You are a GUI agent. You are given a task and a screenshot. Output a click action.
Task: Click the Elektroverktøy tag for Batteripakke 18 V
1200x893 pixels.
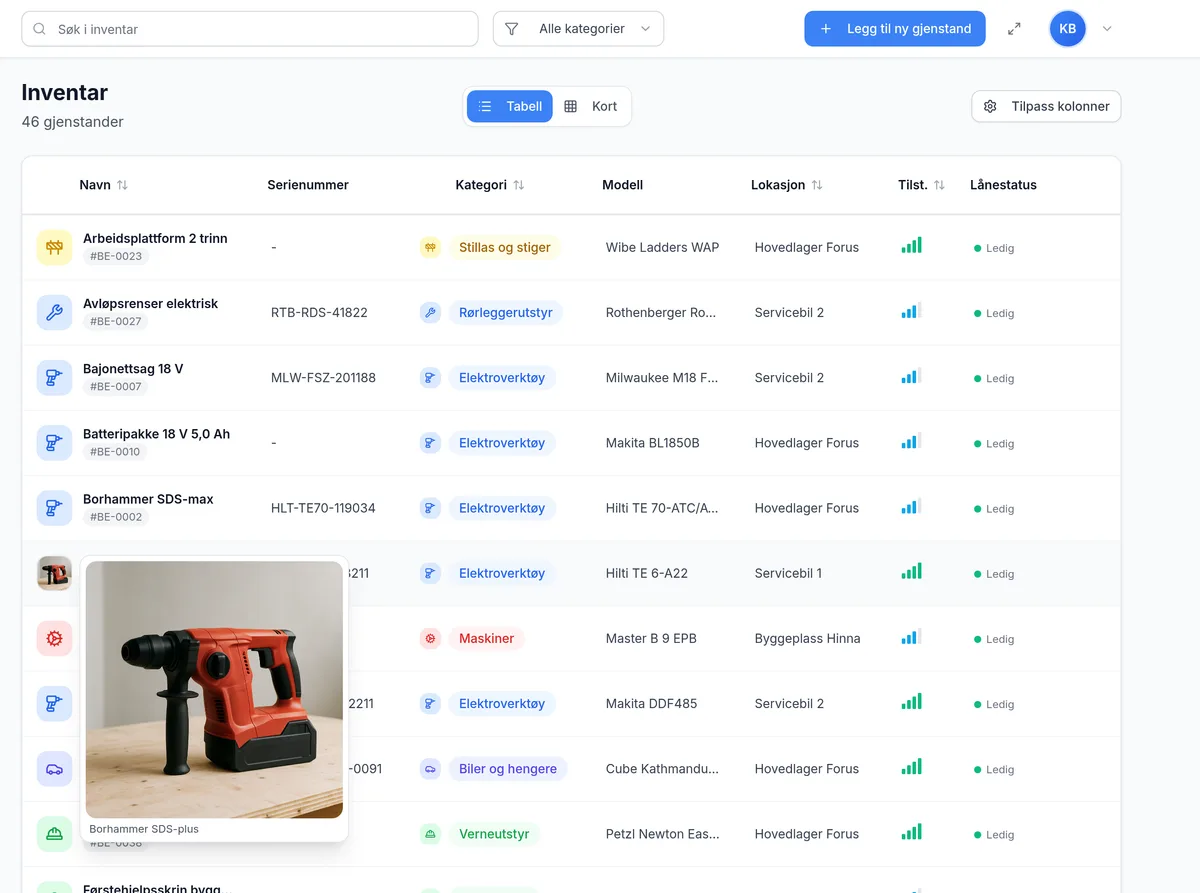(502, 443)
